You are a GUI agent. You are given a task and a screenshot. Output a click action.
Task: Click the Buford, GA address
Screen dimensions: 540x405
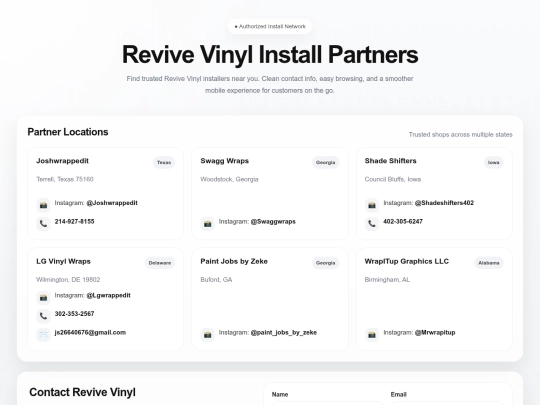(x=216, y=280)
